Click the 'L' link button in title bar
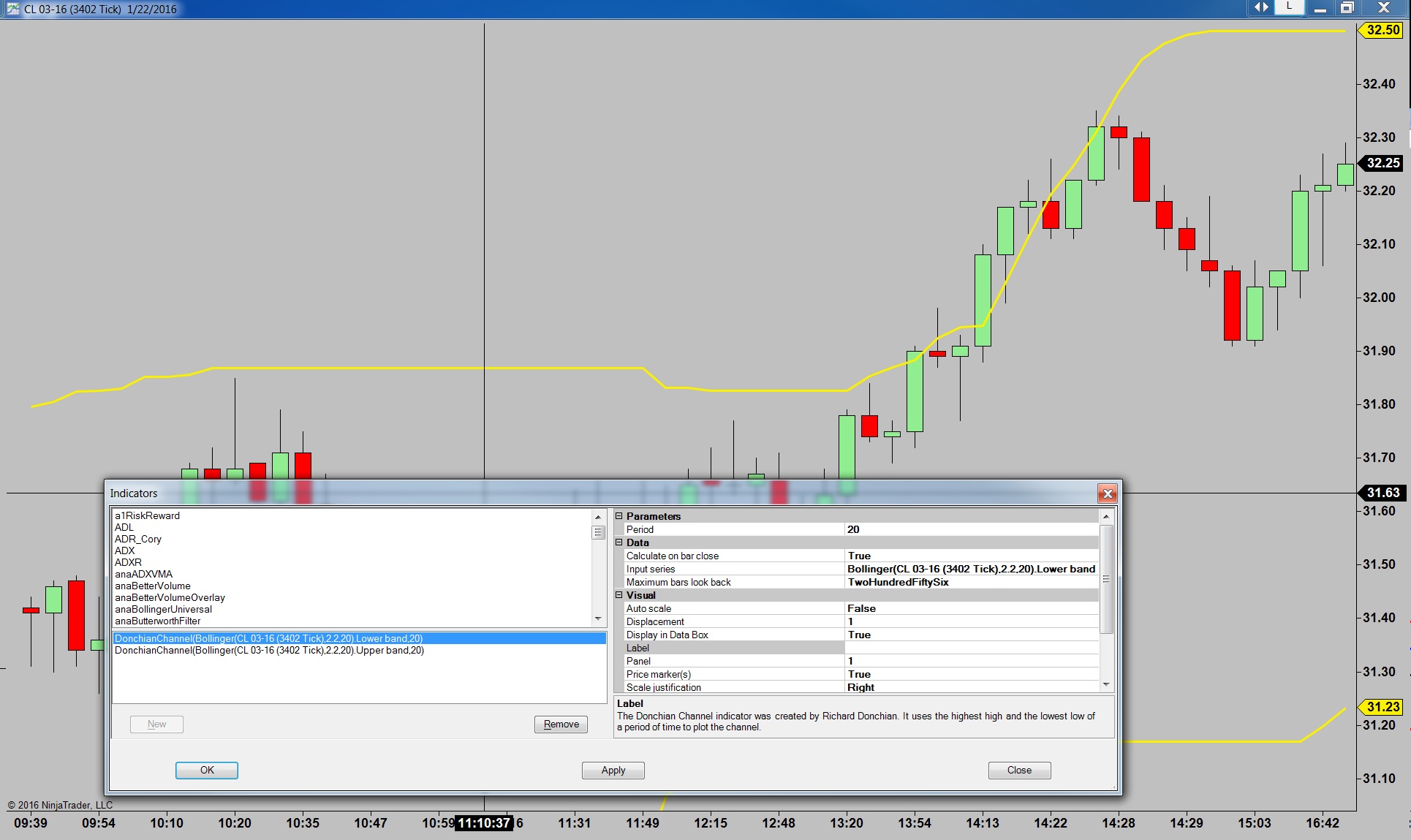 1289,7
